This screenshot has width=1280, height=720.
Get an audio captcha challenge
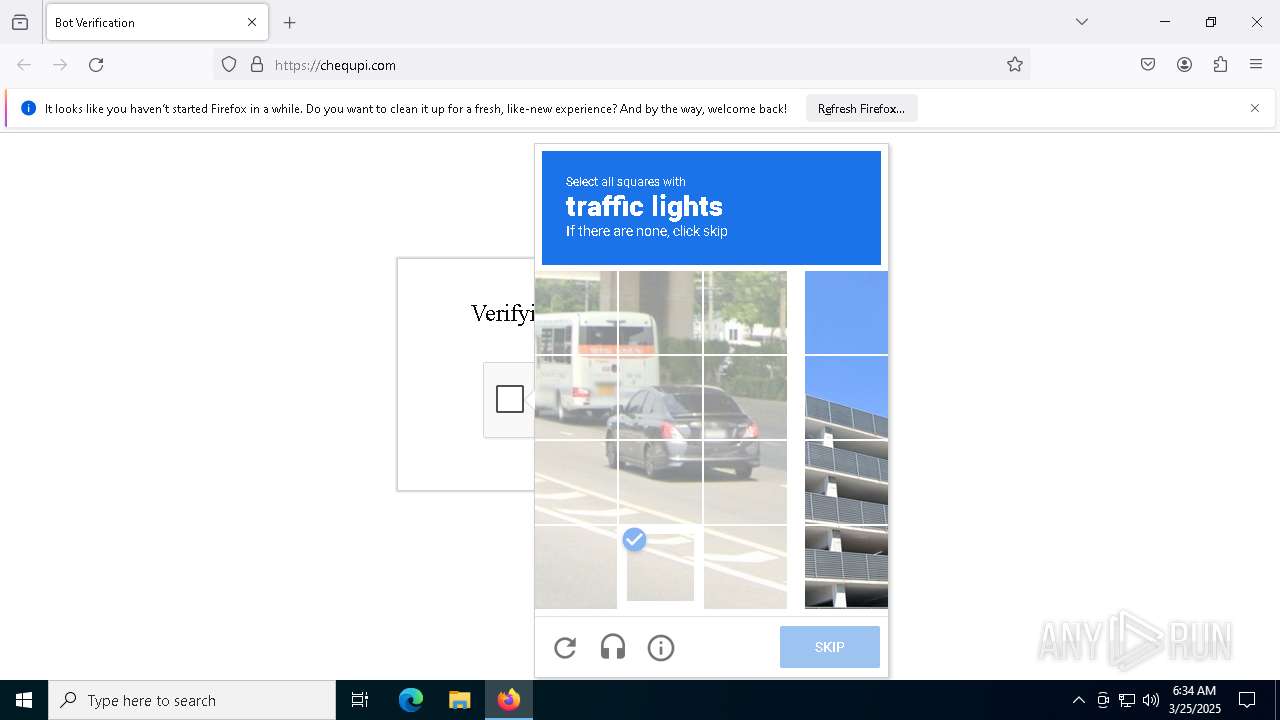click(x=613, y=648)
